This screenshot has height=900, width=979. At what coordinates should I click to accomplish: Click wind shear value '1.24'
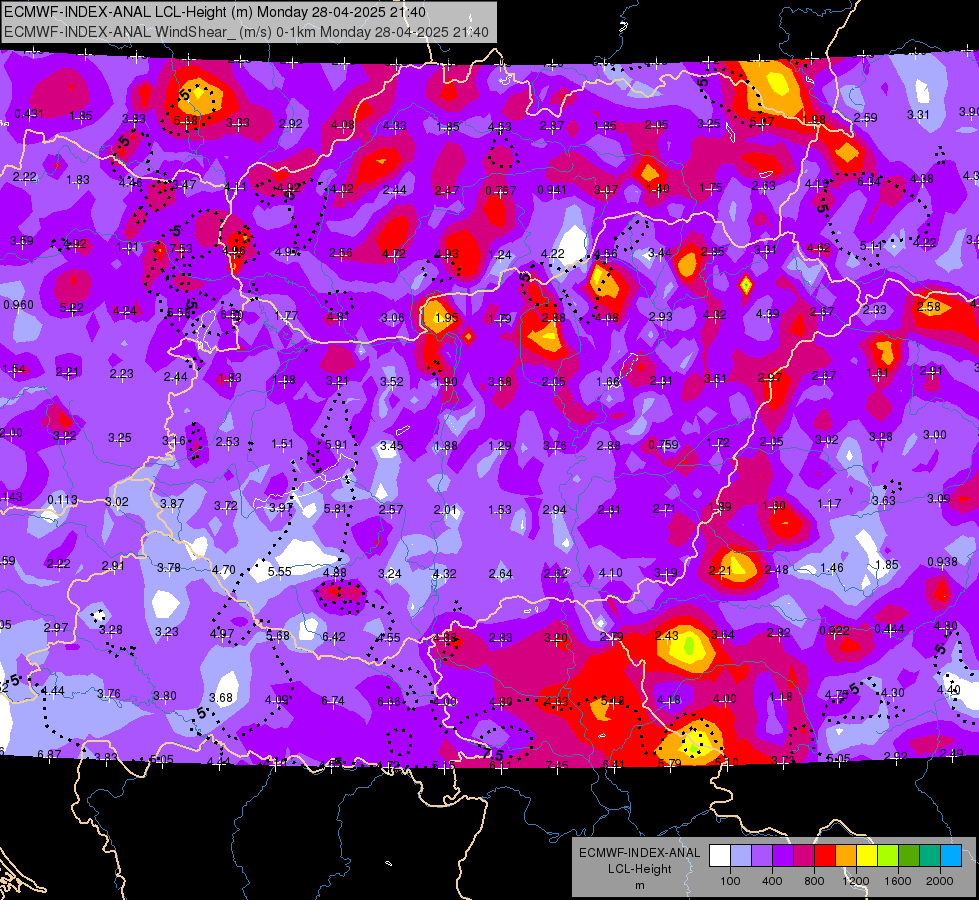(x=500, y=254)
